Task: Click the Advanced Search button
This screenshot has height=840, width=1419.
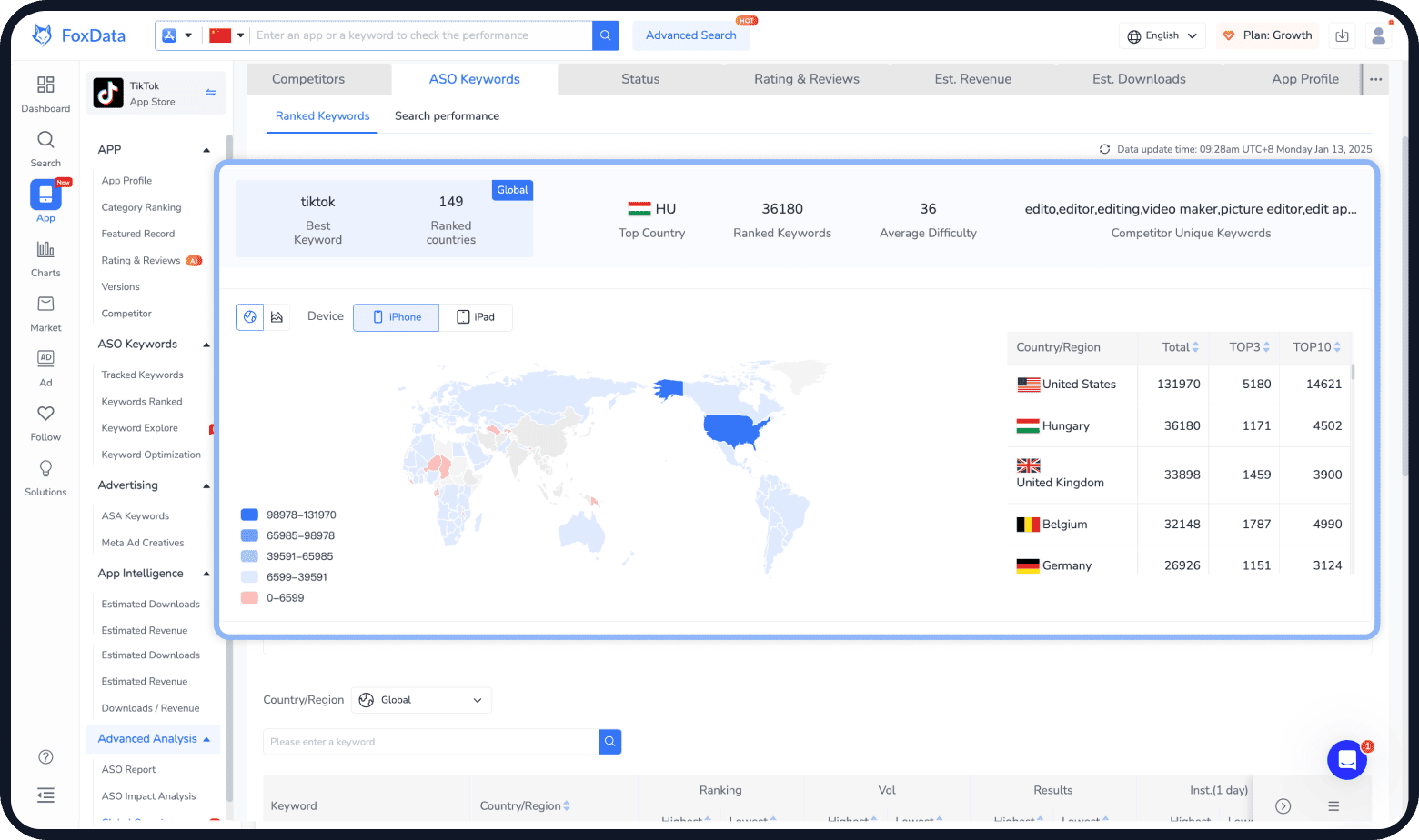Action: pos(691,35)
